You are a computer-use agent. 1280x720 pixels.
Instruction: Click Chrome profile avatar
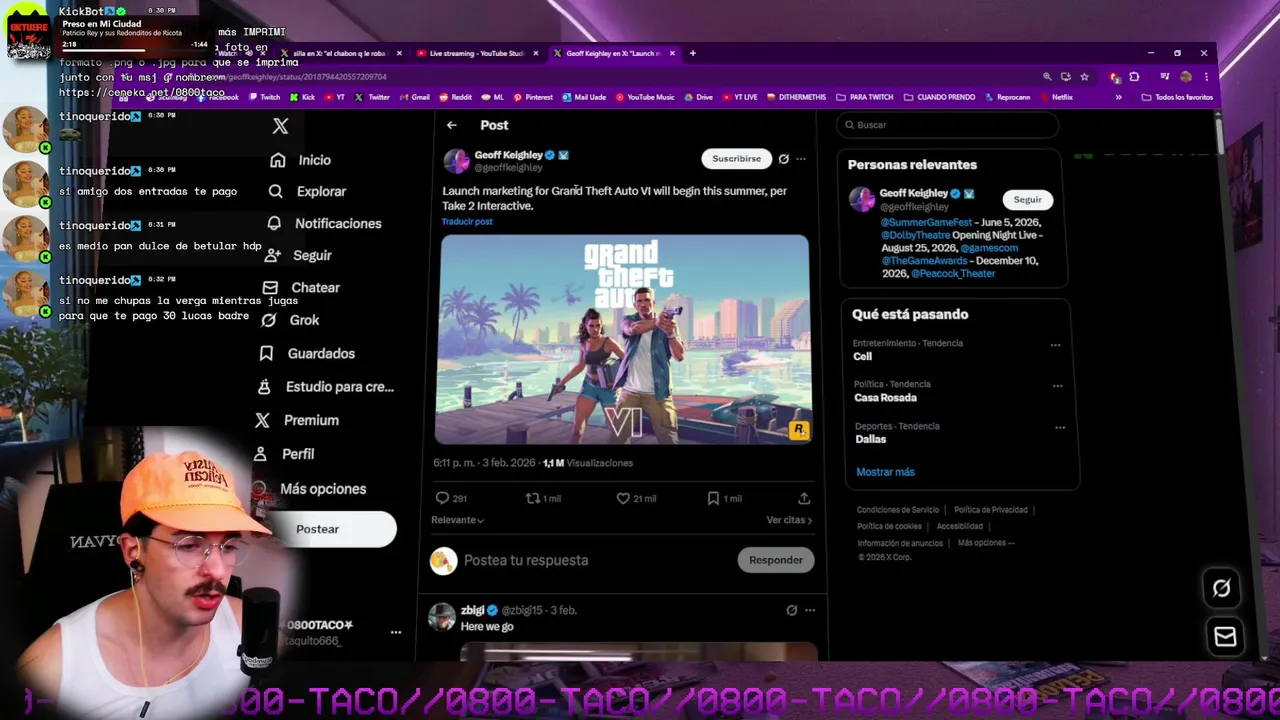[x=1186, y=76]
